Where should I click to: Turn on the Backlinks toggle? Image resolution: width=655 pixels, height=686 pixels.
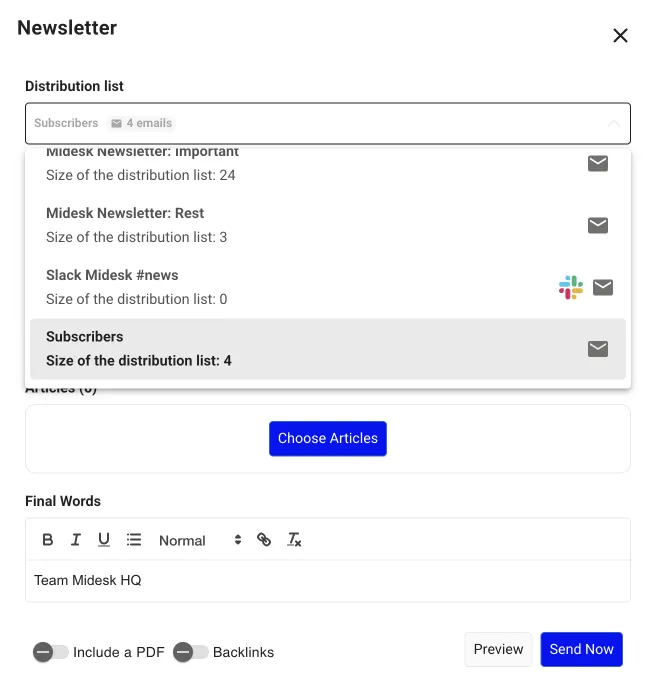click(191, 652)
